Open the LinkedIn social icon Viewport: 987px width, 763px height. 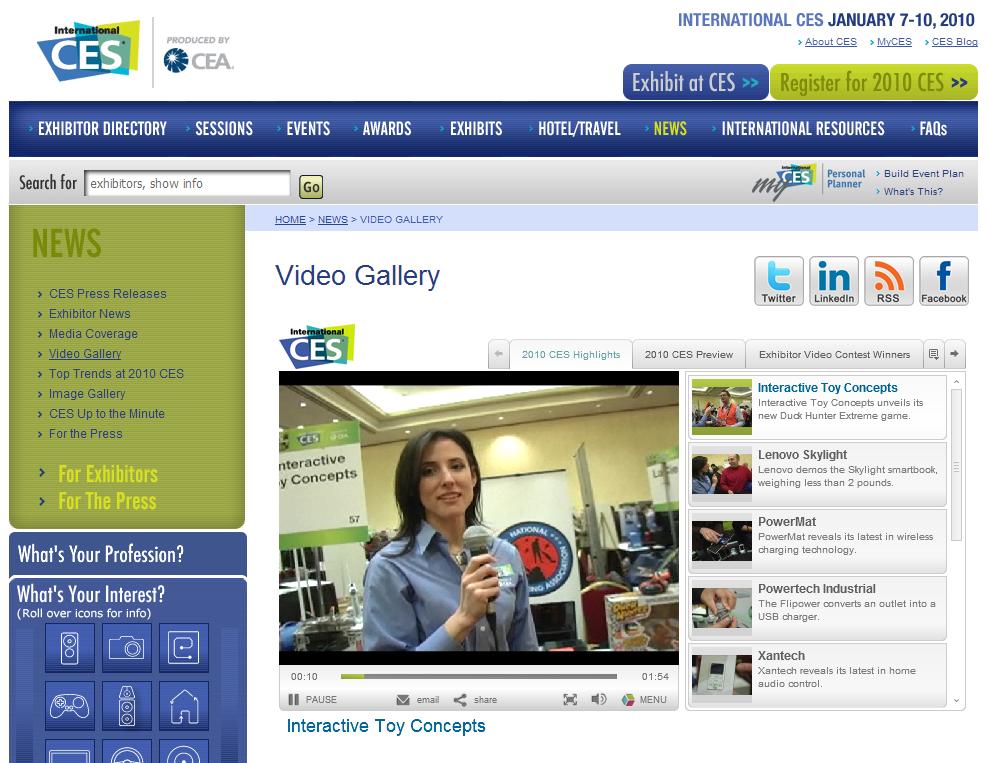[x=834, y=281]
